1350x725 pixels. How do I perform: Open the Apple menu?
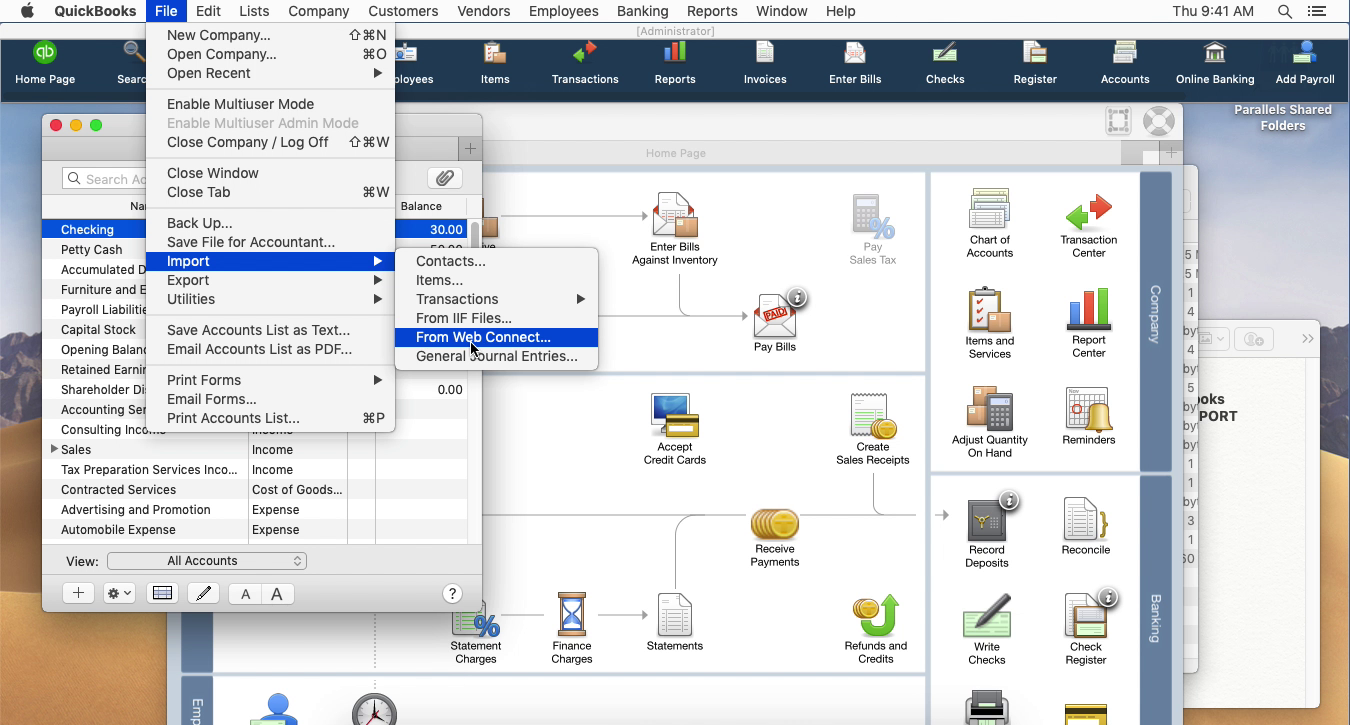coord(27,11)
